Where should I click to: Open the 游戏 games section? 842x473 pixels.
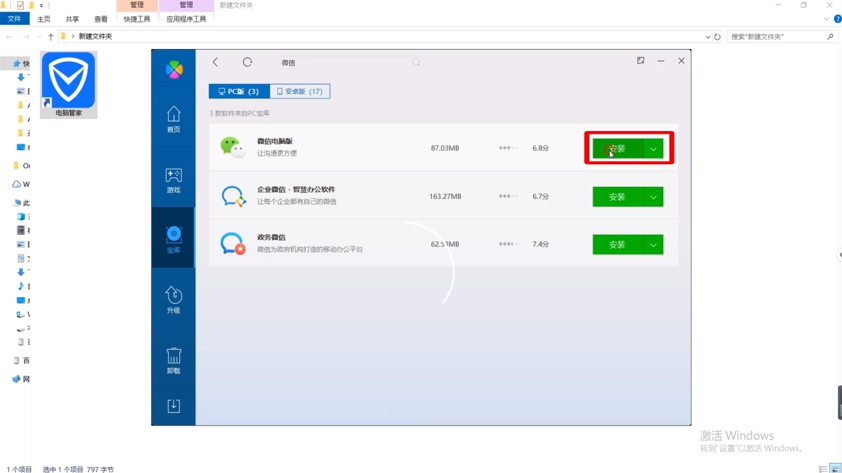(173, 180)
